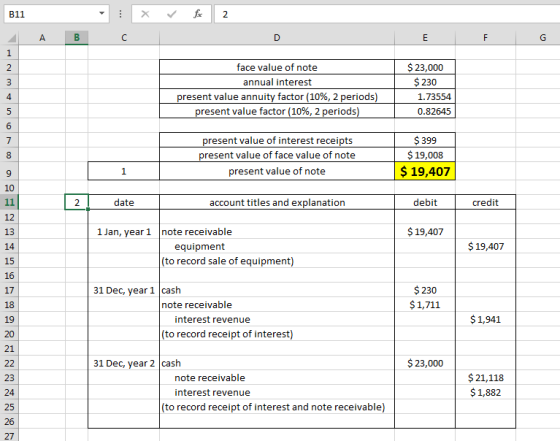Click the Enter checkmark icon in formula bar
The image size is (560, 441).
[172, 14]
